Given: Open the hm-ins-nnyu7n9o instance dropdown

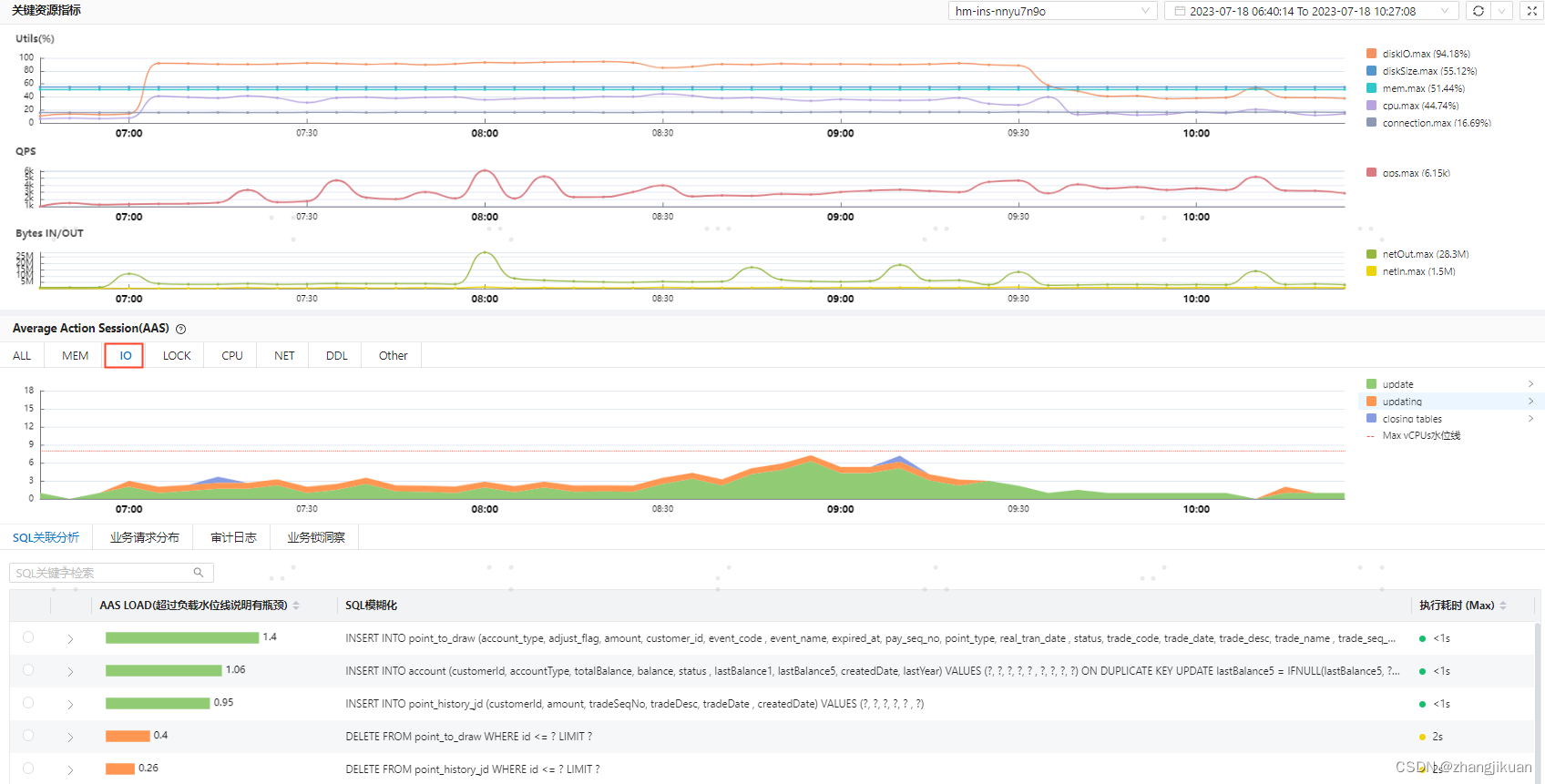Looking at the screenshot, I should (x=1052, y=11).
